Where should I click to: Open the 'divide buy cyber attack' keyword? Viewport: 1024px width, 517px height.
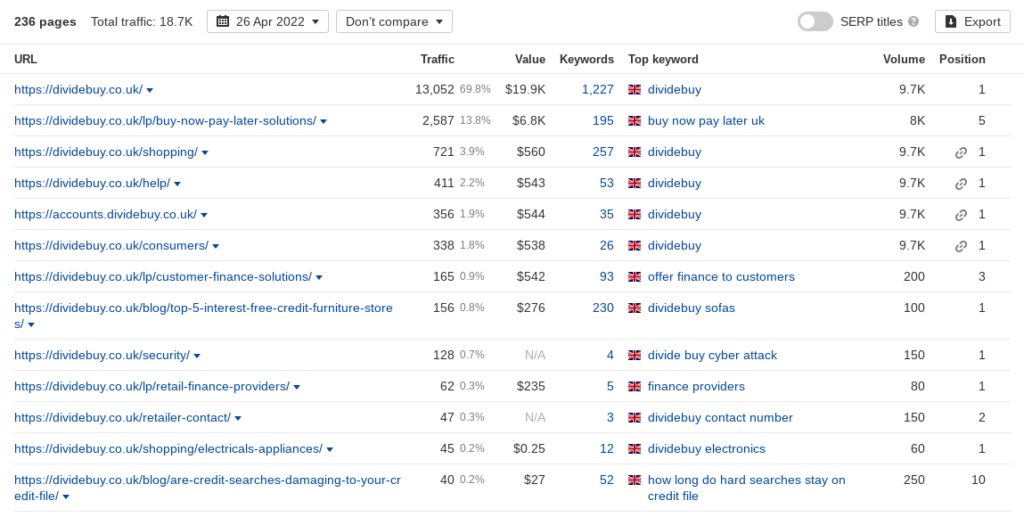712,355
